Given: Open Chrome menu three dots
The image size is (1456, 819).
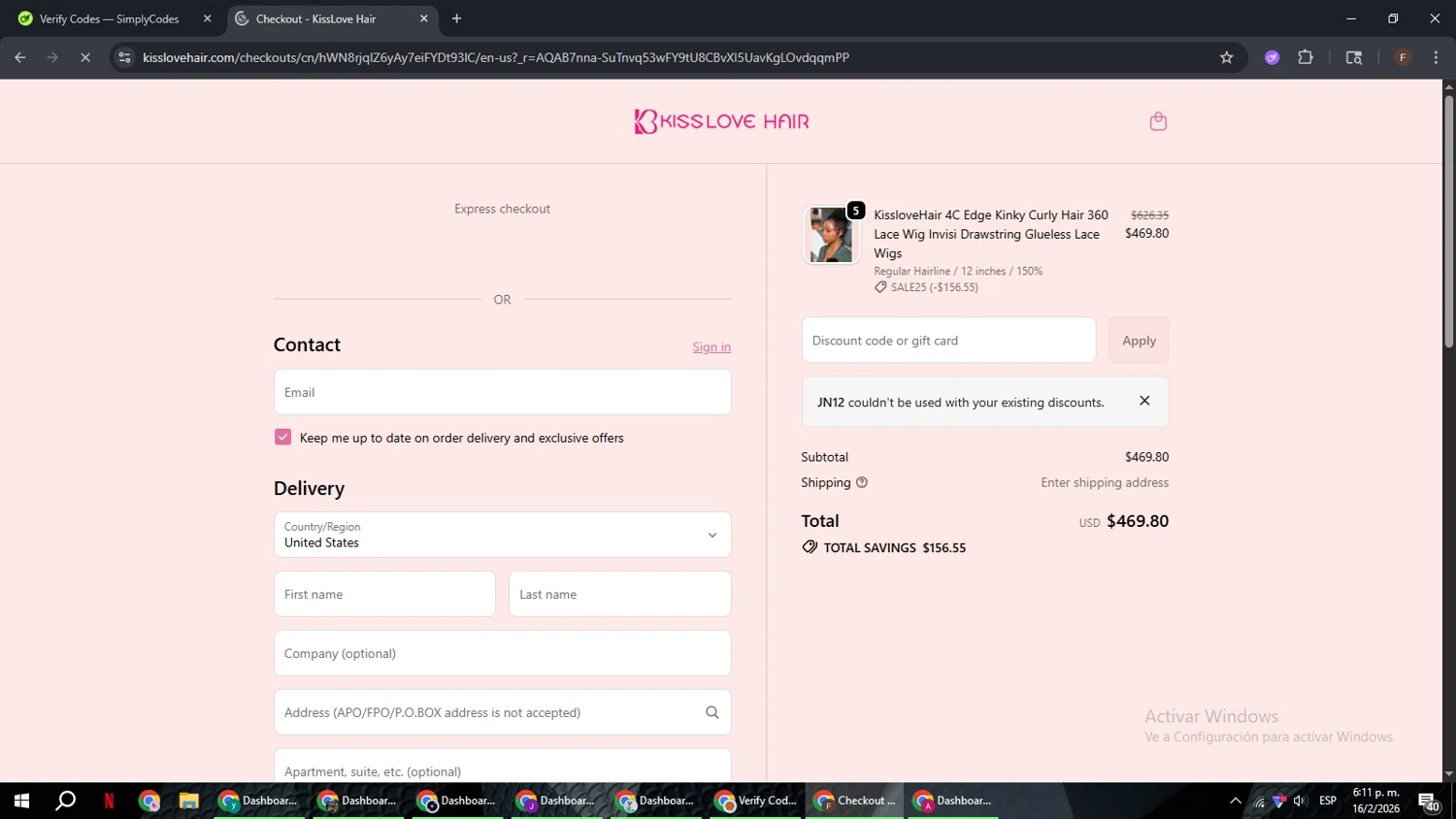Looking at the screenshot, I should (x=1436, y=57).
